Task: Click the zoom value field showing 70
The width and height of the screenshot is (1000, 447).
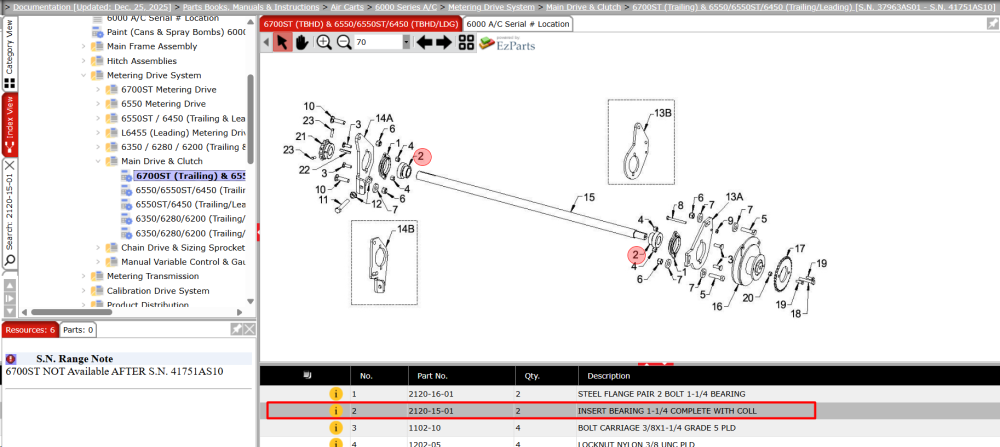Action: pyautogui.click(x=378, y=43)
